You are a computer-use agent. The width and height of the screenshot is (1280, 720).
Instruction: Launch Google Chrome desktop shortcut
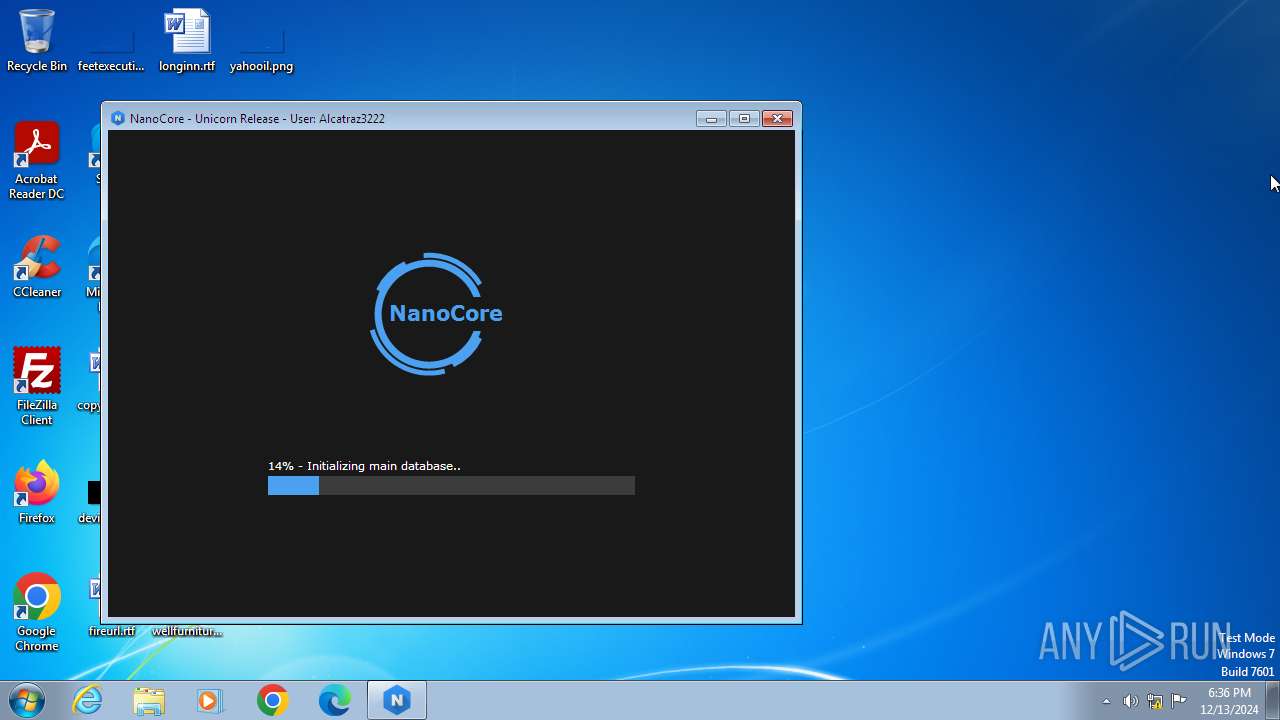[37, 612]
